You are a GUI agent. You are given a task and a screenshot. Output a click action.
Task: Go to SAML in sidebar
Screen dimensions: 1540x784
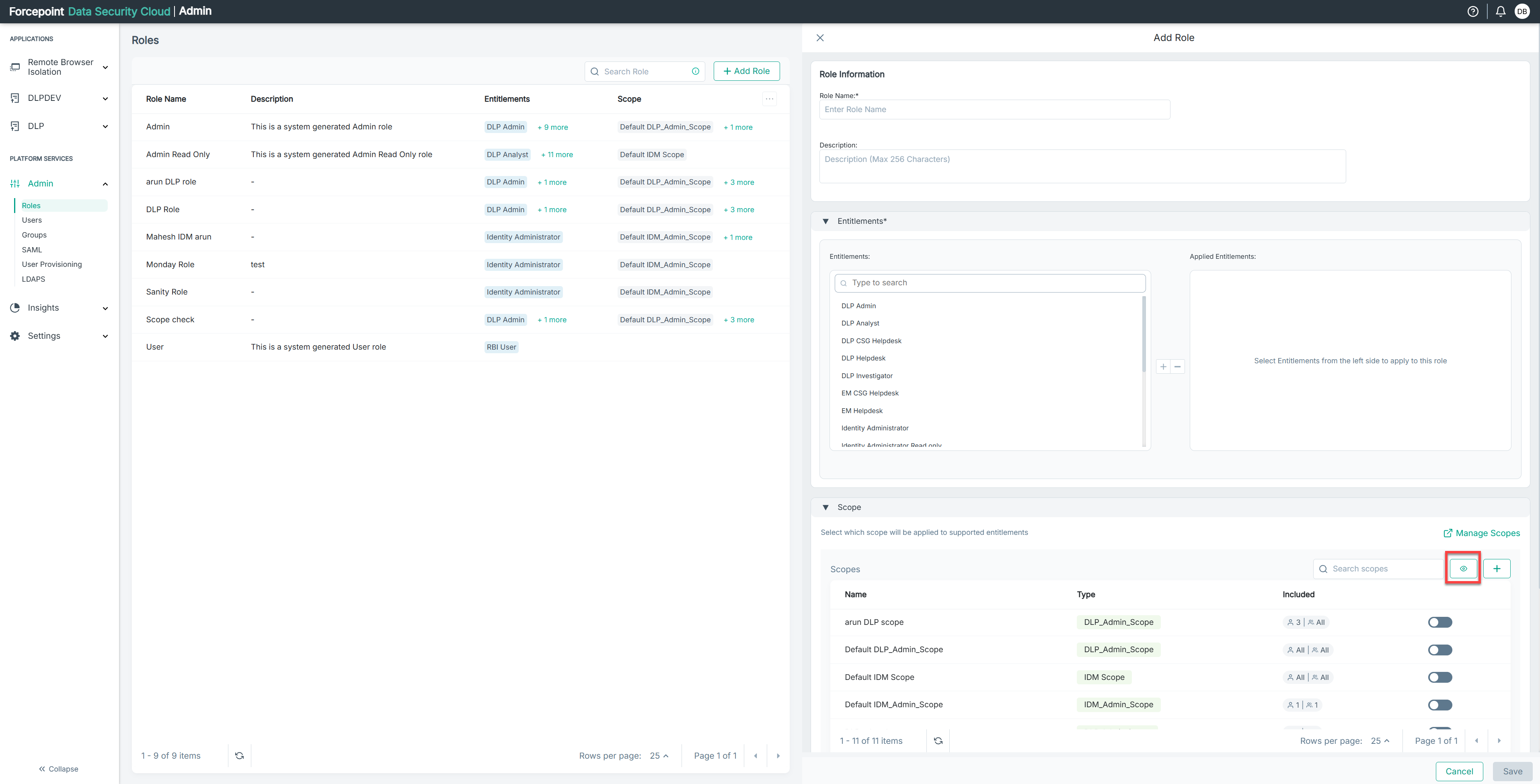pyautogui.click(x=32, y=250)
